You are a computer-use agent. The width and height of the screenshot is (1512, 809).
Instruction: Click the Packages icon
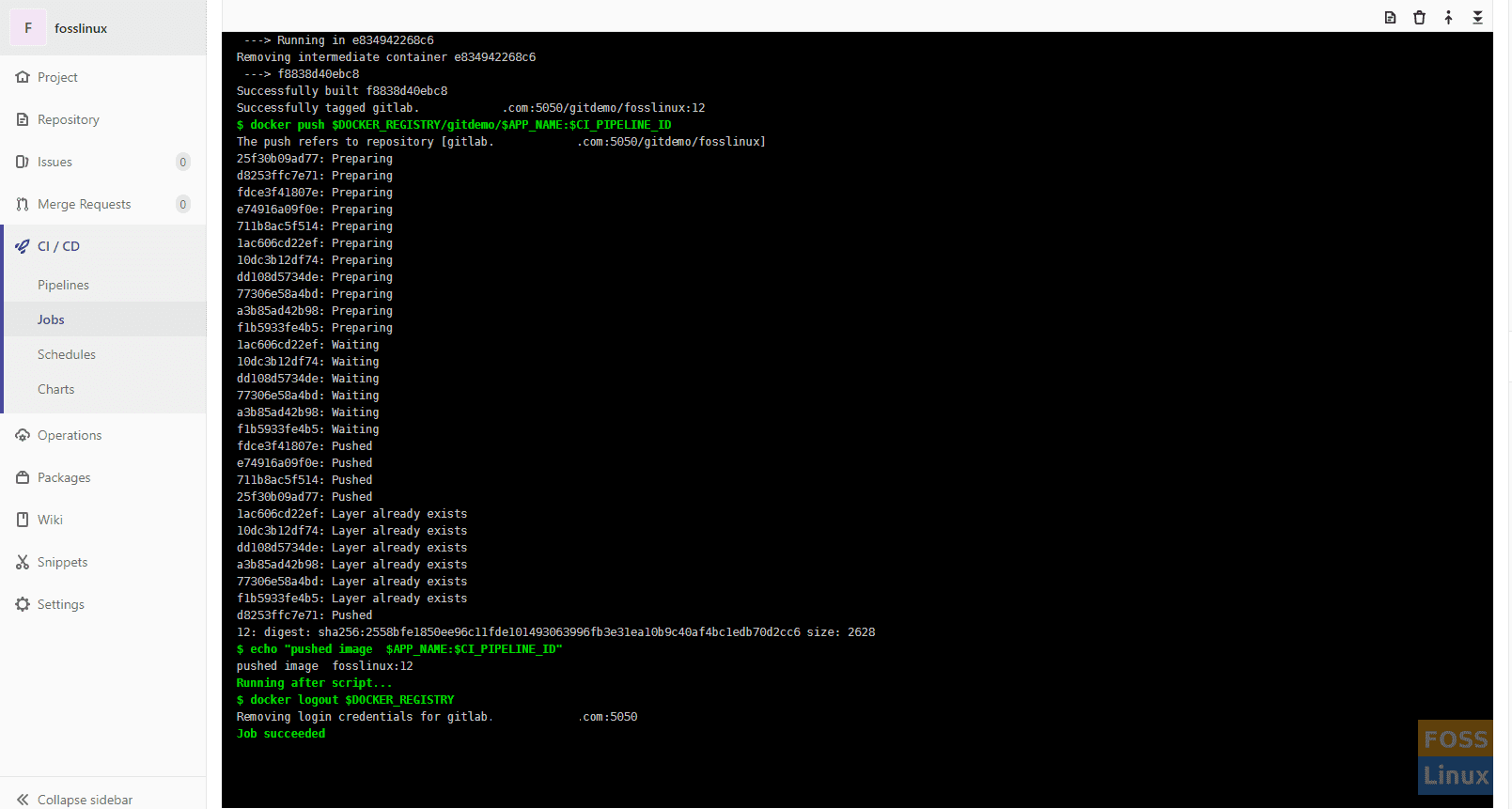coord(23,477)
